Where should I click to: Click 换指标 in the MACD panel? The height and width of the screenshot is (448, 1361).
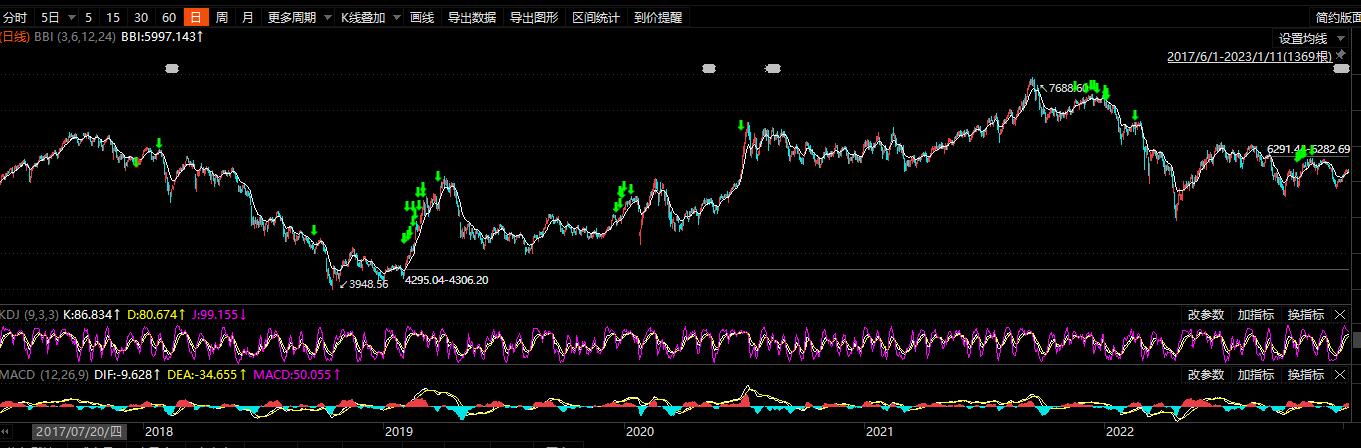[x=1305, y=375]
